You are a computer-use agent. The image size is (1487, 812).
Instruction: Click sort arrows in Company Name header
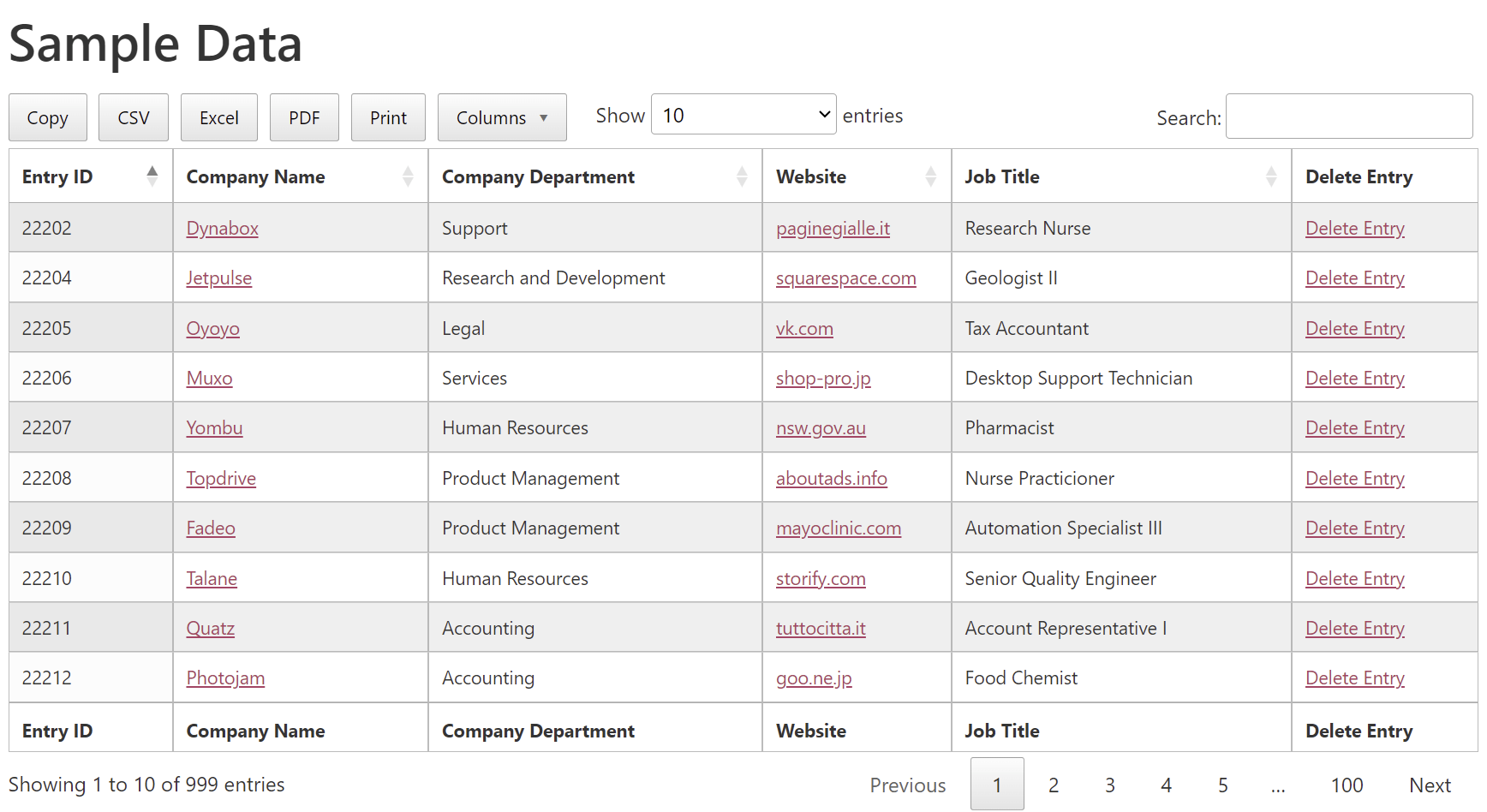pyautogui.click(x=407, y=176)
